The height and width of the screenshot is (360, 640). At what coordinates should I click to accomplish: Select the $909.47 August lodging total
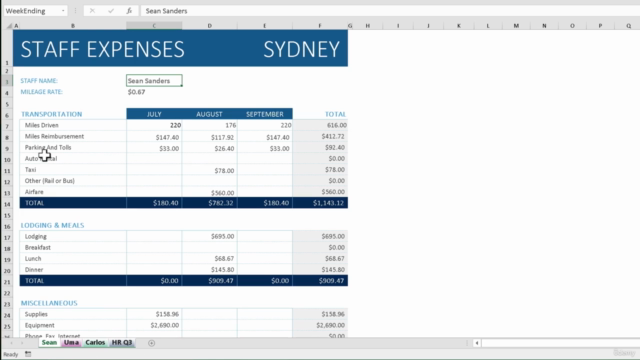(209, 280)
